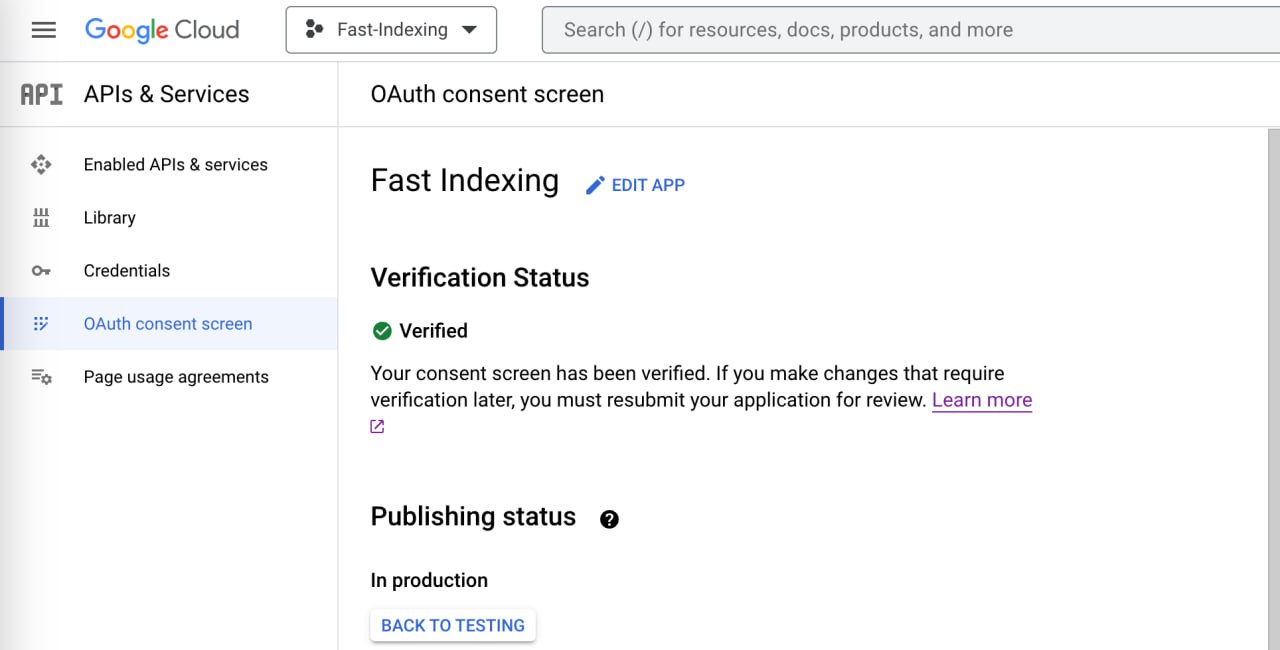Click the Publishing status heading
1280x650 pixels.
473,517
